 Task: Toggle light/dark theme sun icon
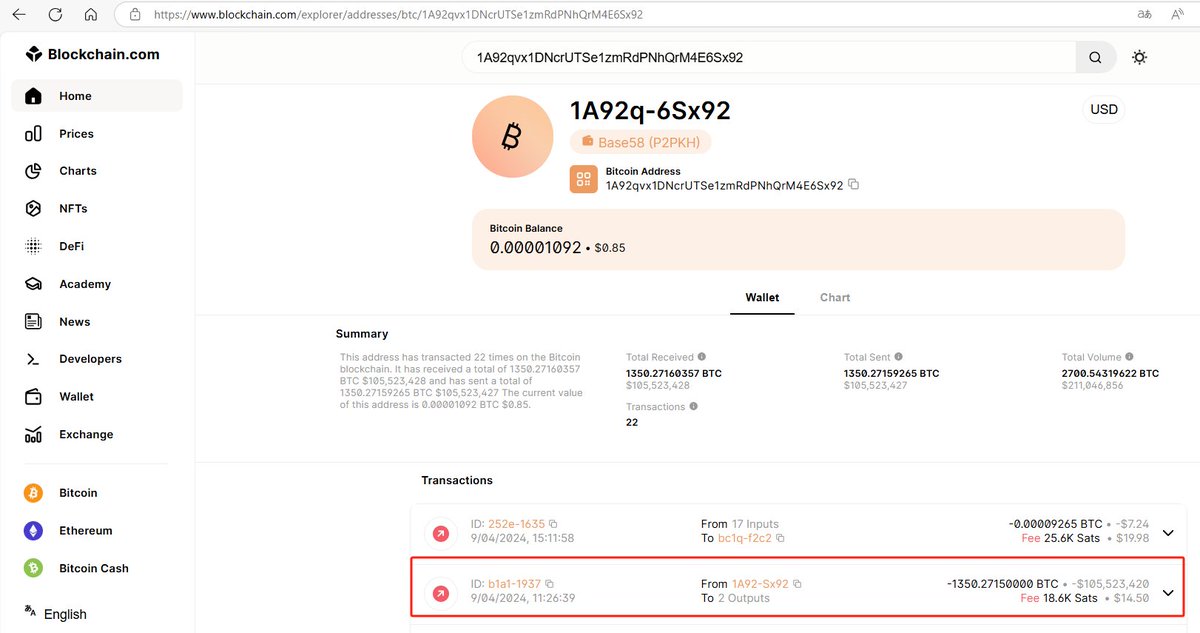(1139, 58)
